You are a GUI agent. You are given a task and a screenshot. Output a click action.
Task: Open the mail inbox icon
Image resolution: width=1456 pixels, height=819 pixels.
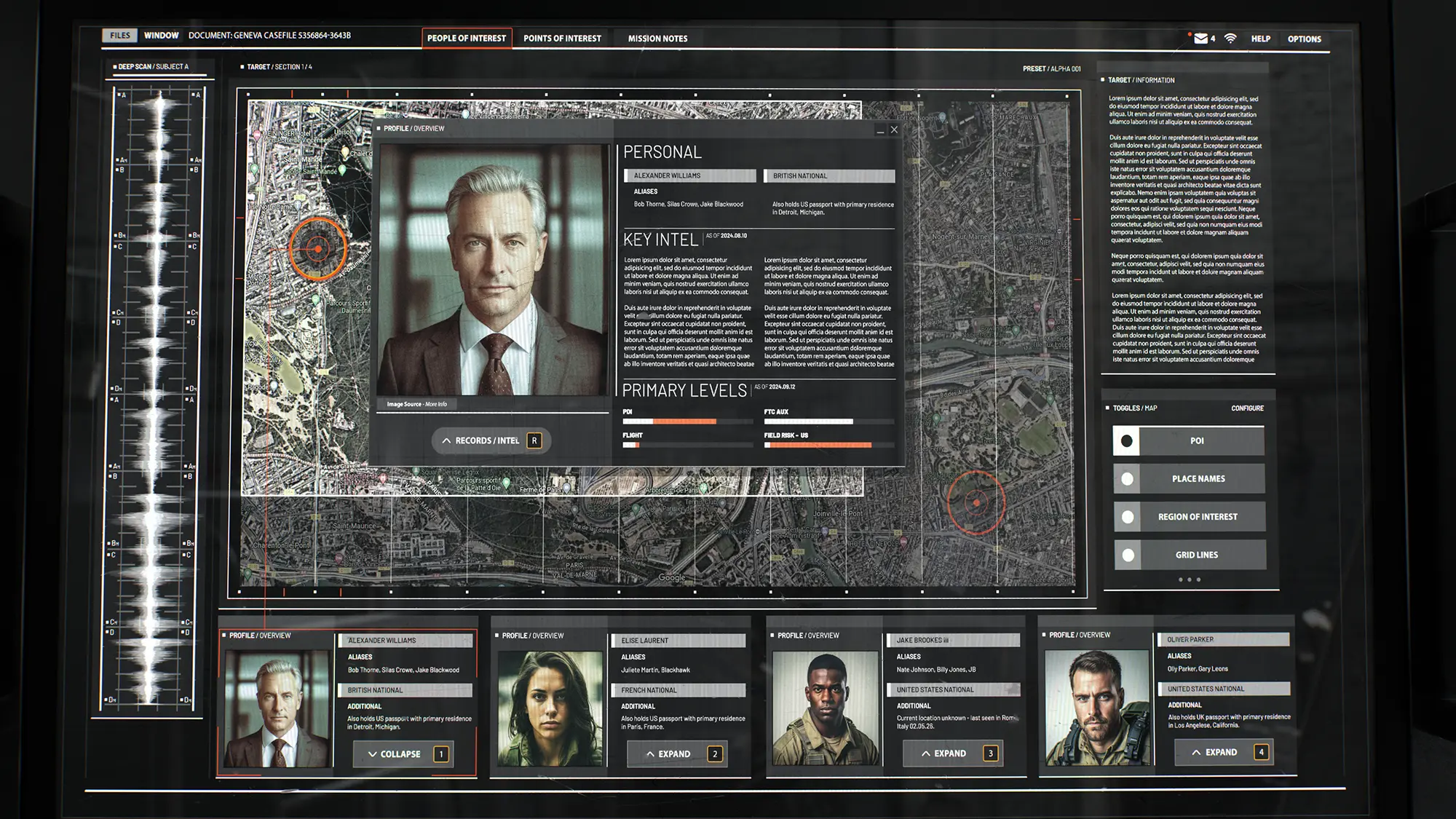pos(1200,39)
